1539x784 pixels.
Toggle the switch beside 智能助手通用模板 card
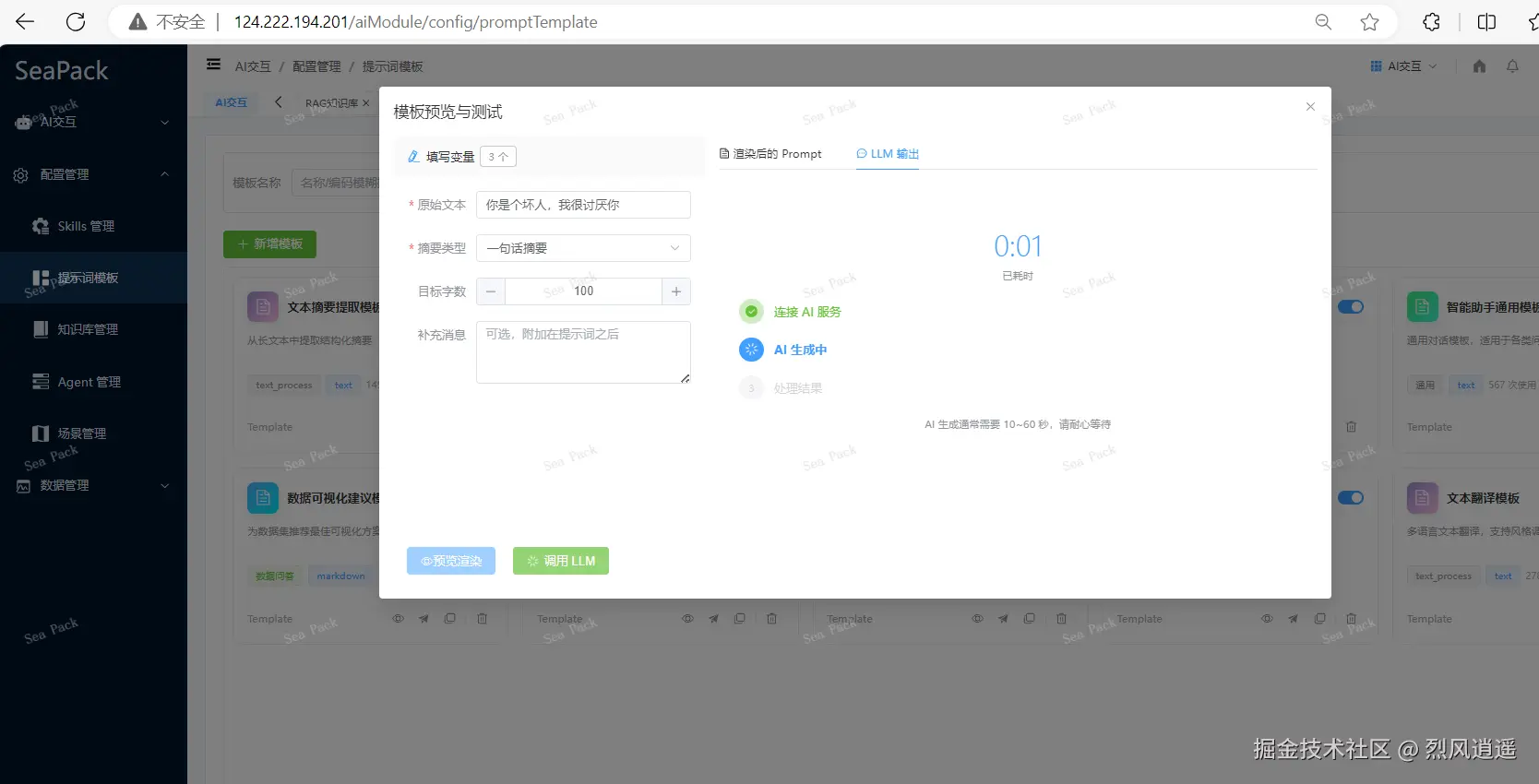point(1351,307)
